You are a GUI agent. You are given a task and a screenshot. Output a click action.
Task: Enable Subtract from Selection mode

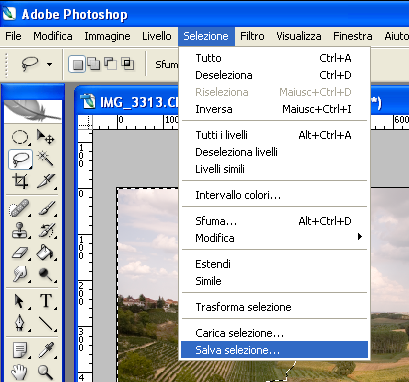point(110,63)
